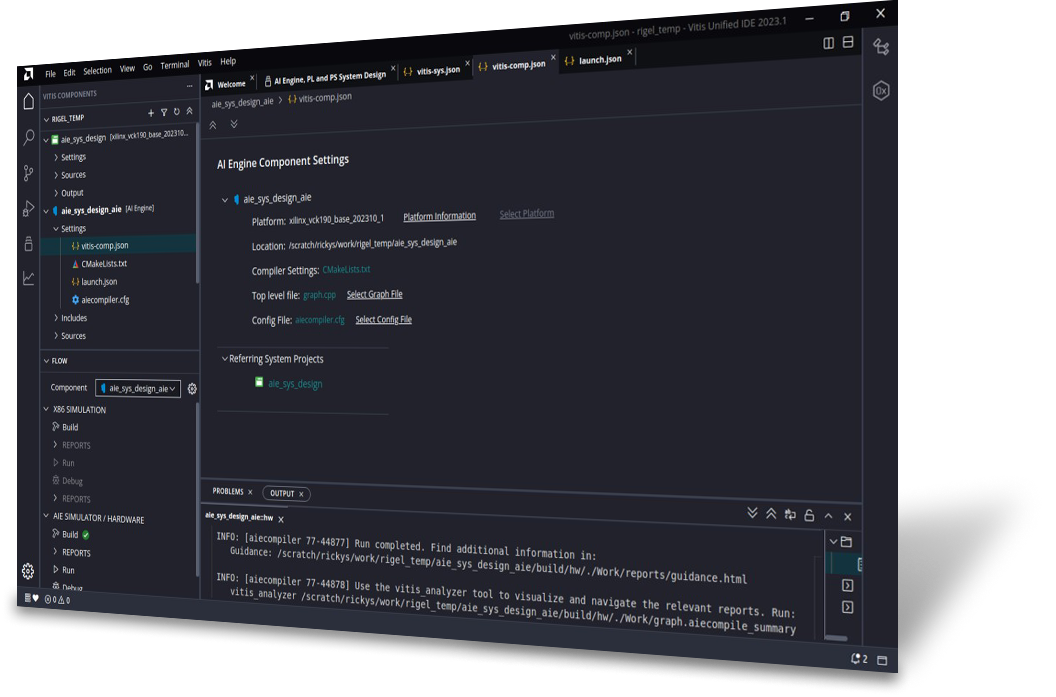Toggle word wrap in output panel
The width and height of the screenshot is (1056, 697).
click(790, 515)
